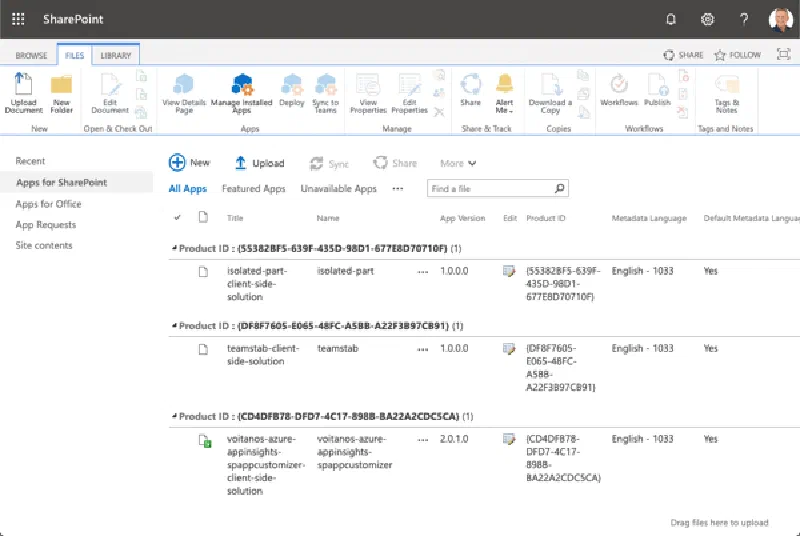The image size is (800, 536).
Task: Click Edit Document ribbon button
Action: coord(110,93)
